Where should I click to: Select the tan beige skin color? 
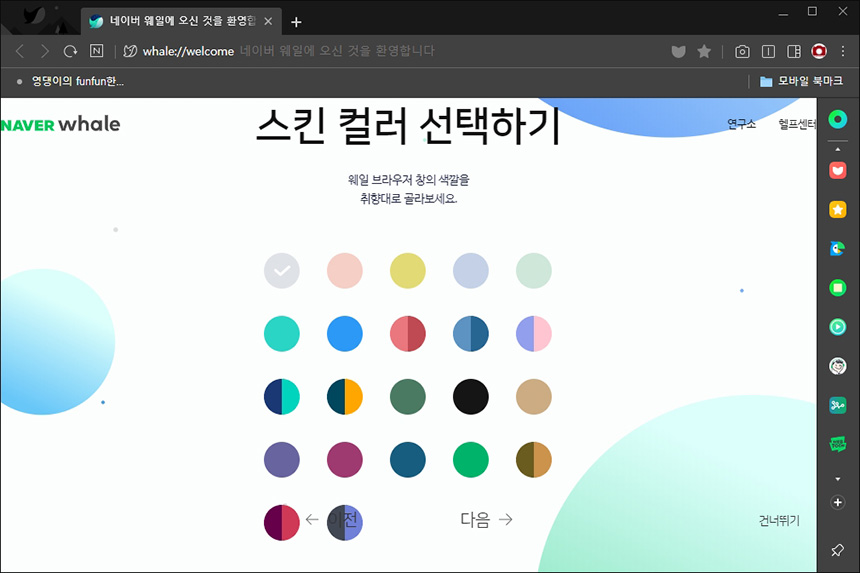pos(534,397)
